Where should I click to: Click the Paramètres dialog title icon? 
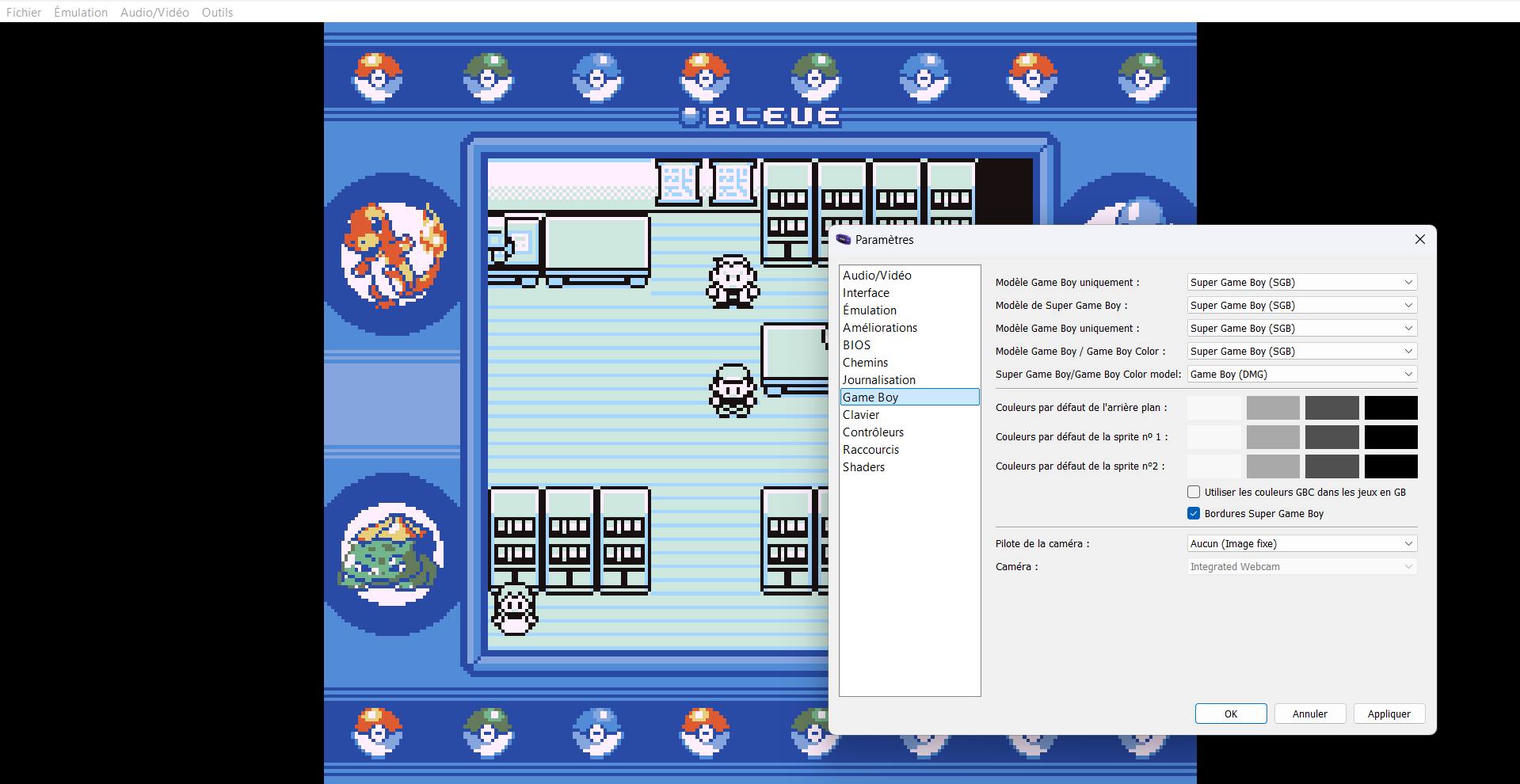(x=843, y=239)
